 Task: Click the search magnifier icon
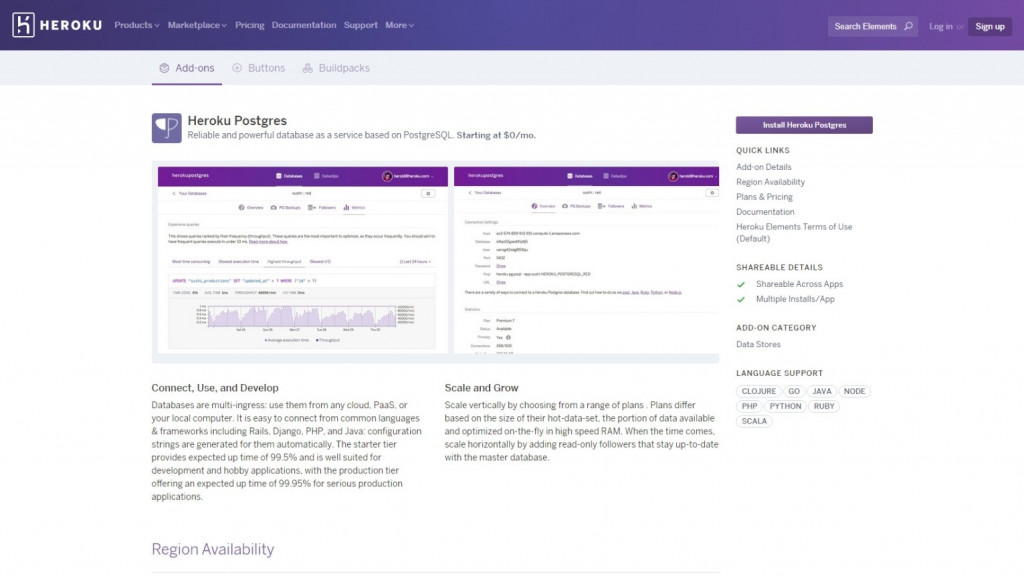[x=908, y=26]
